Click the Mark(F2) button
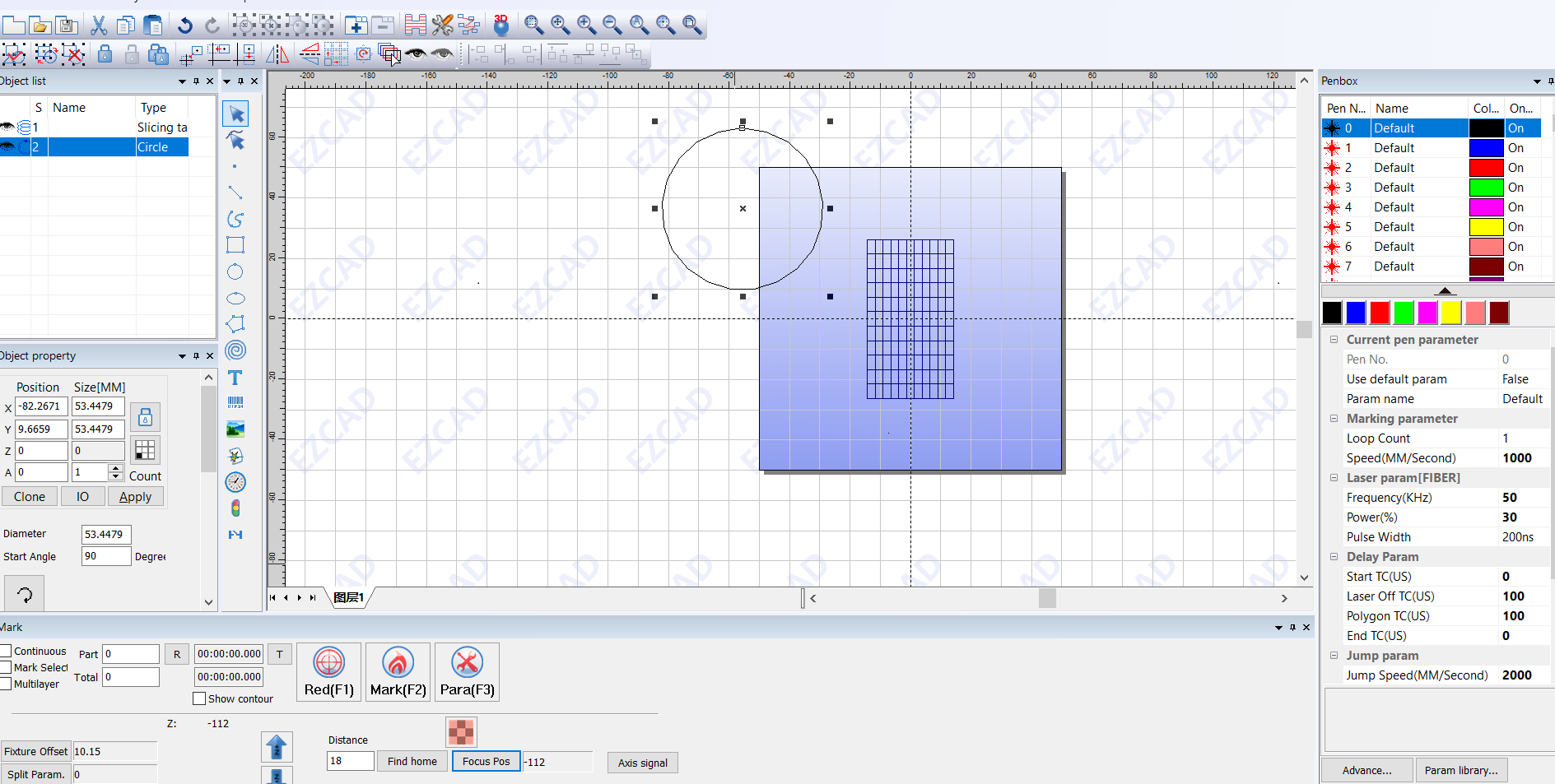The height and width of the screenshot is (784, 1555). [398, 672]
